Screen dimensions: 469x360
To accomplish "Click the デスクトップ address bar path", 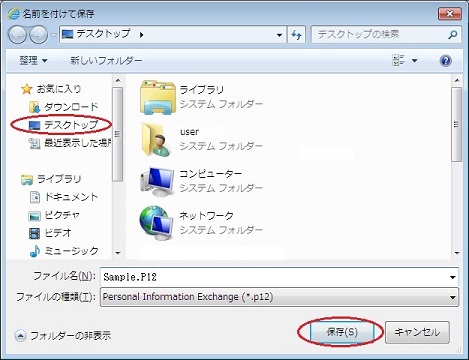I will [x=103, y=34].
